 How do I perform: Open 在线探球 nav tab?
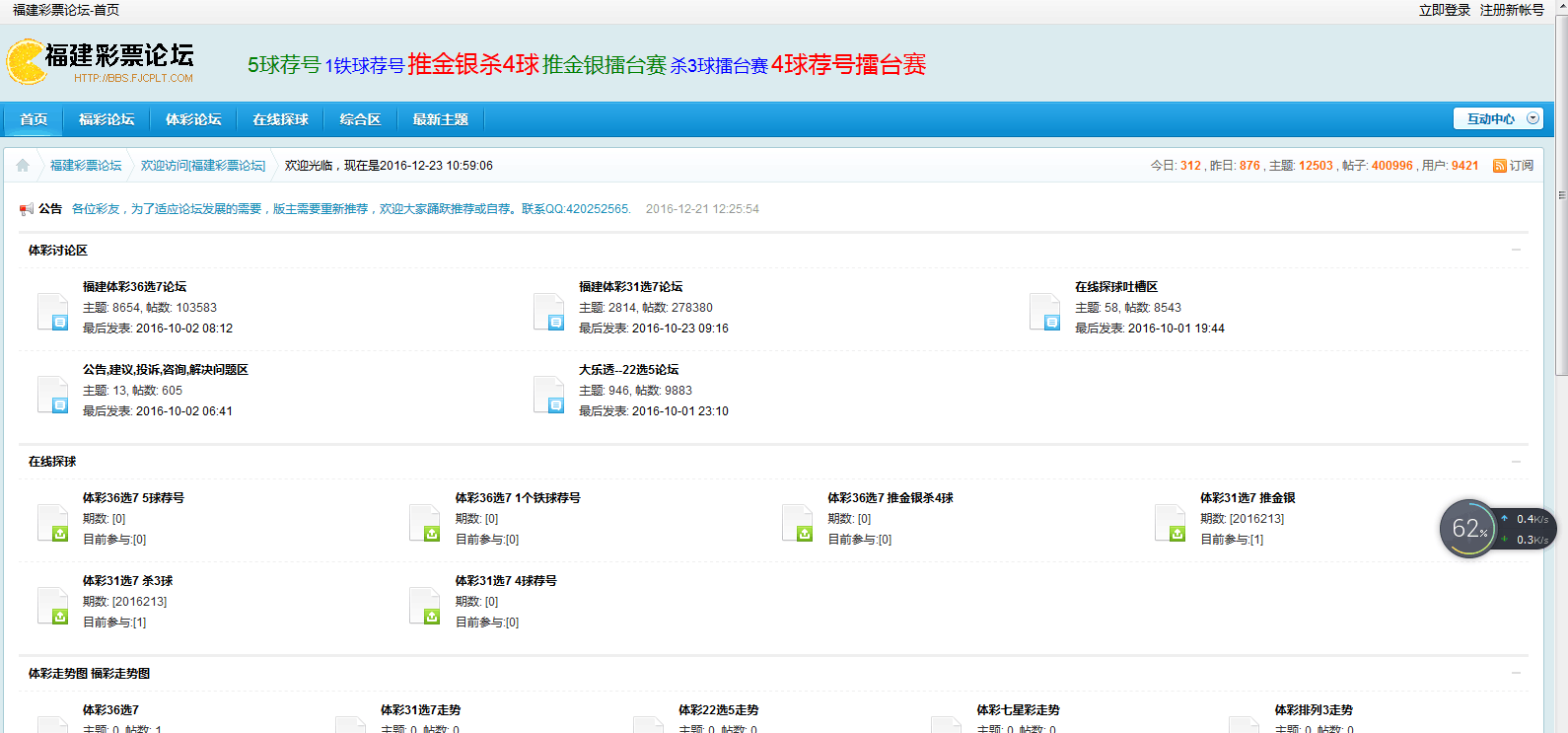click(x=280, y=119)
